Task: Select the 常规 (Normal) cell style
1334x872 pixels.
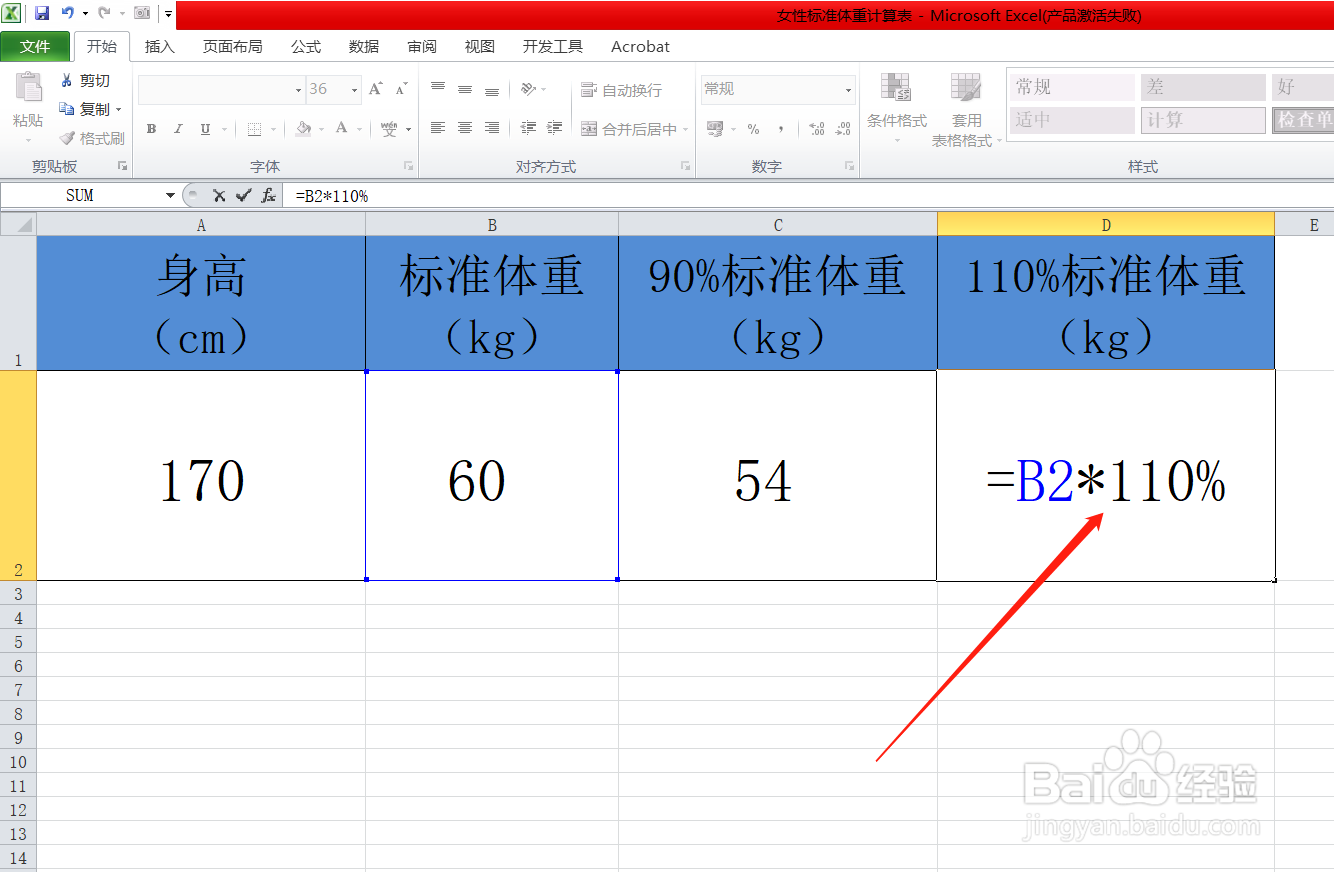Action: tap(1072, 88)
